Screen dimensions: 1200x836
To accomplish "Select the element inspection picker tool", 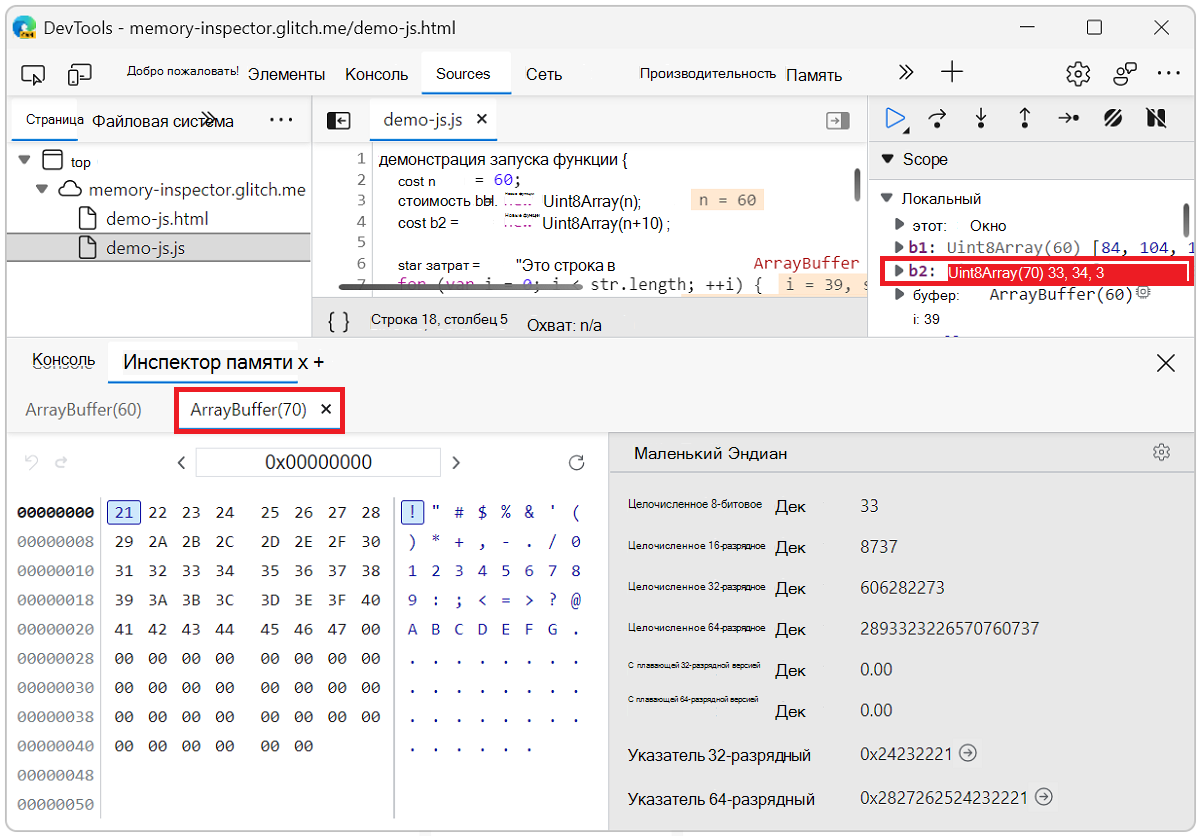I will (33, 74).
